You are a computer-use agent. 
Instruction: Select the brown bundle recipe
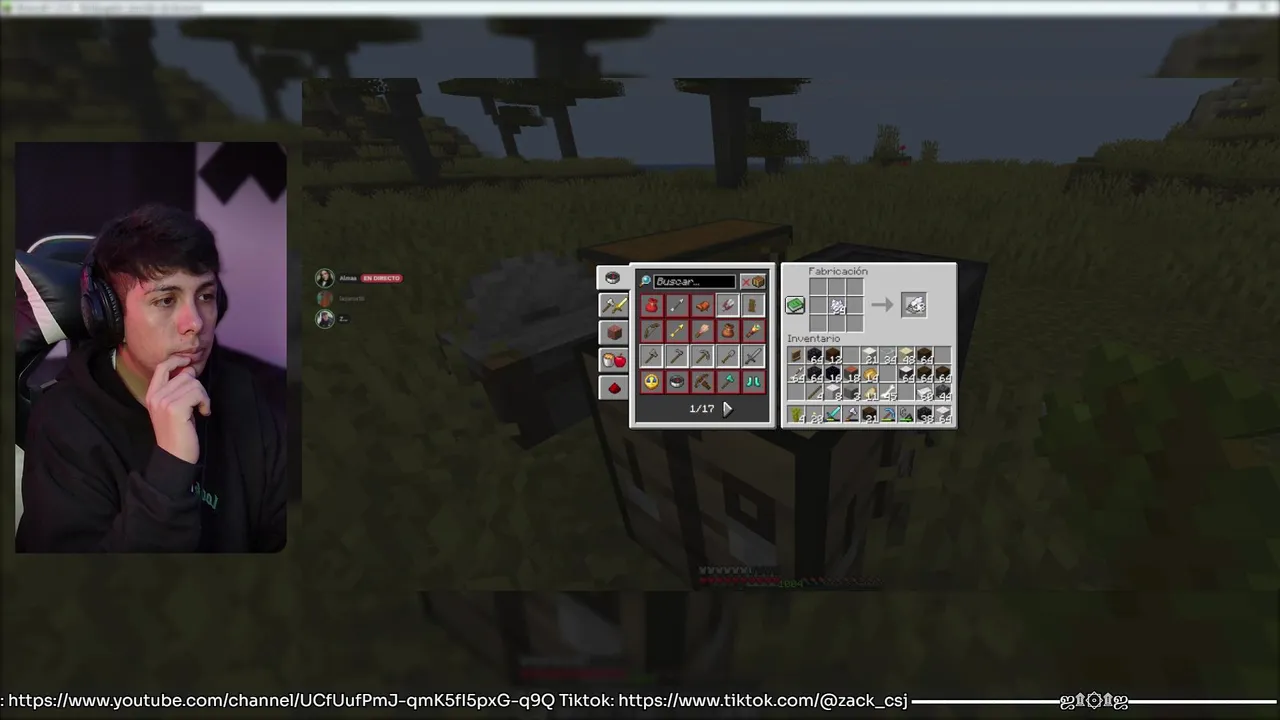pos(728,330)
